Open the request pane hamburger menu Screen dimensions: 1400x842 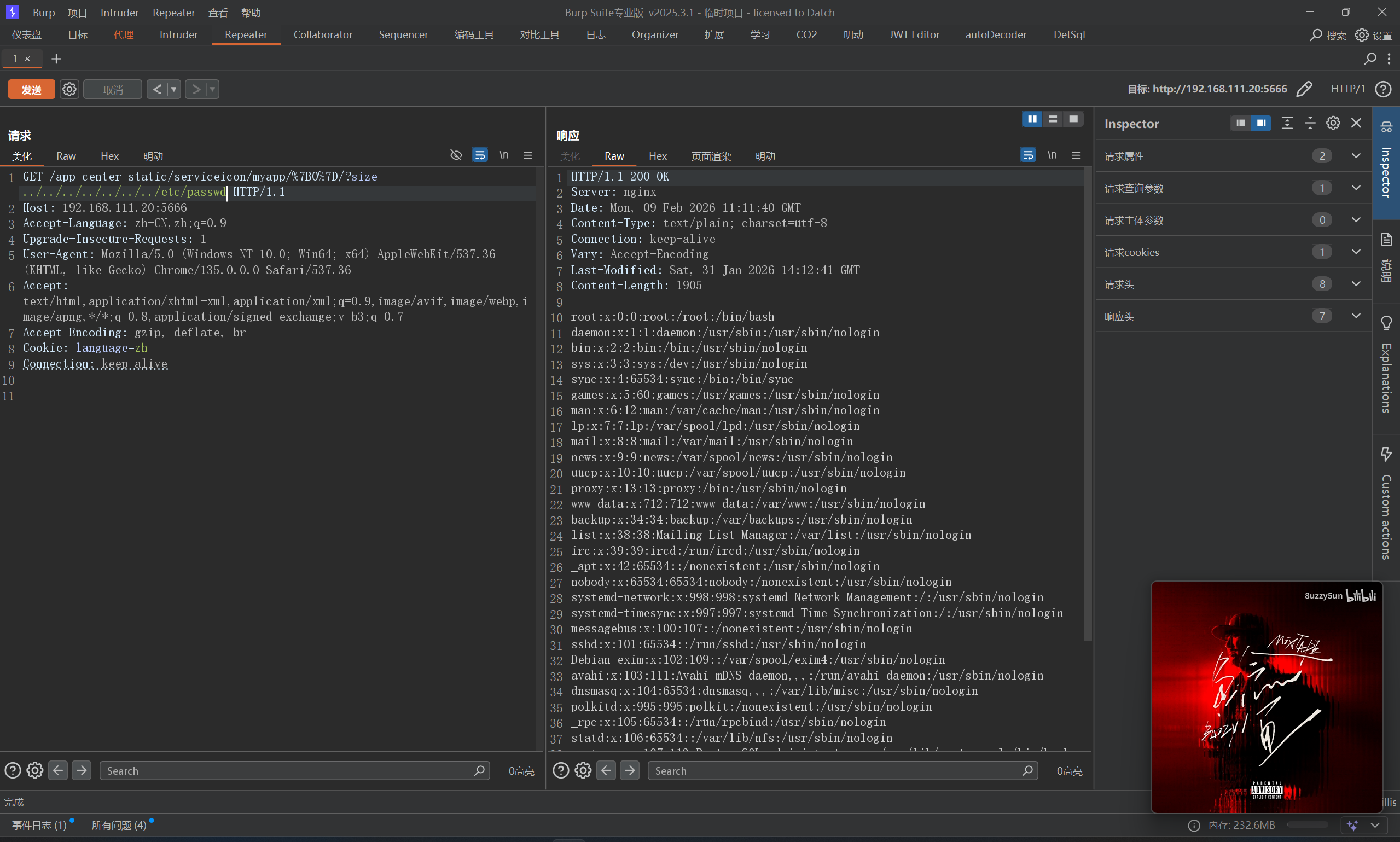tap(527, 155)
